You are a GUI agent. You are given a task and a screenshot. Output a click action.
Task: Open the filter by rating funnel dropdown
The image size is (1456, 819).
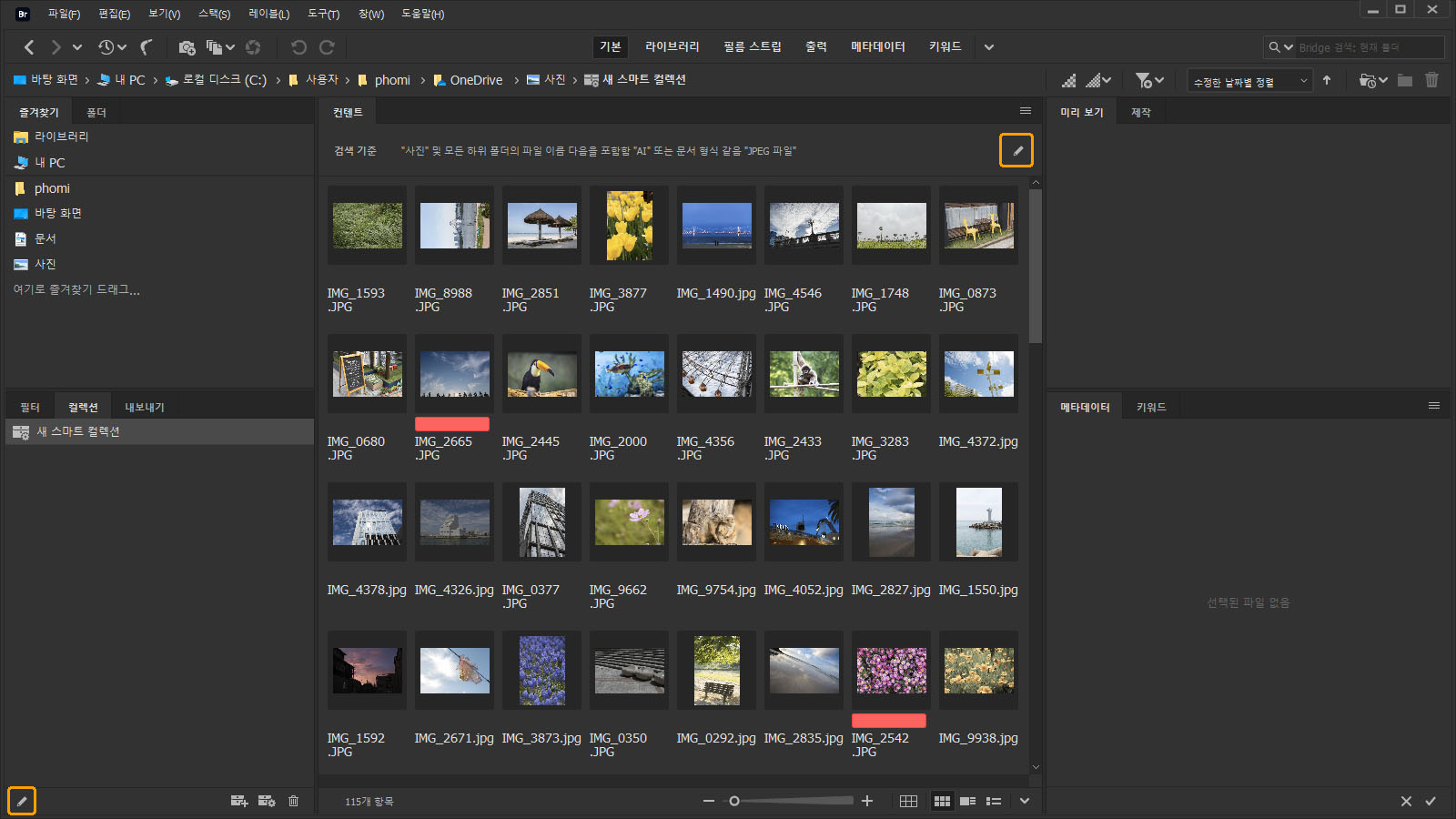pos(1149,80)
